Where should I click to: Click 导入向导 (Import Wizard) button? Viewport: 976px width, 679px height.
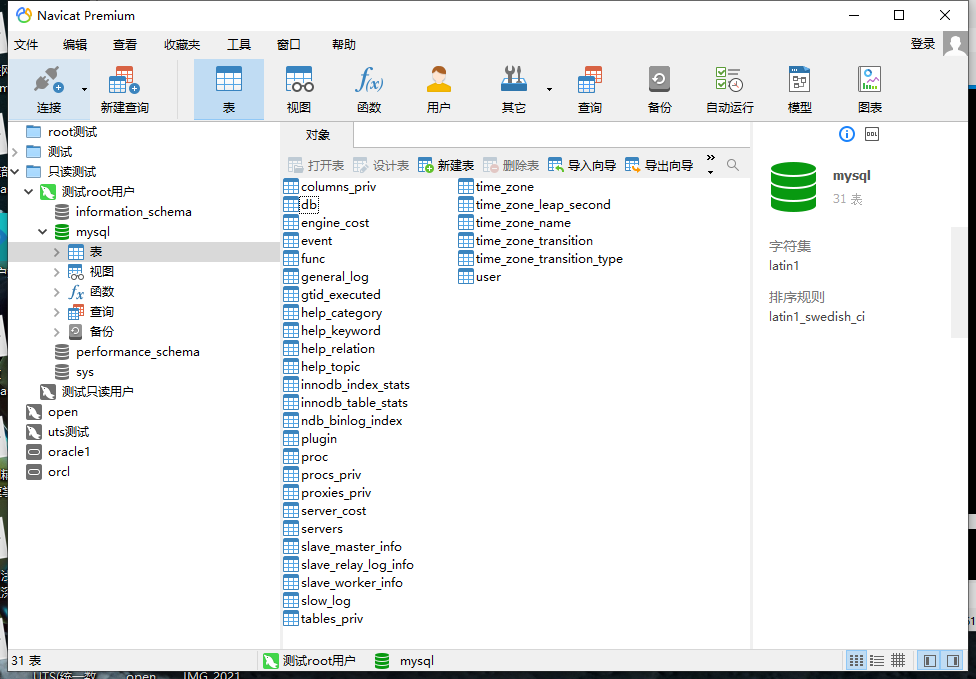pos(582,166)
